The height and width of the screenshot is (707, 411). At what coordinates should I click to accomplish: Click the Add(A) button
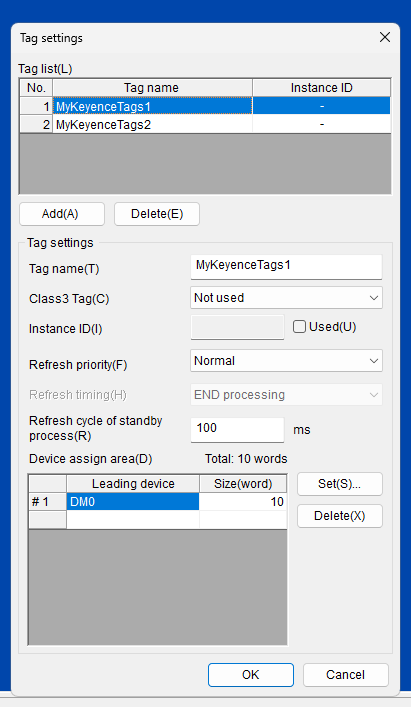[x=62, y=214]
